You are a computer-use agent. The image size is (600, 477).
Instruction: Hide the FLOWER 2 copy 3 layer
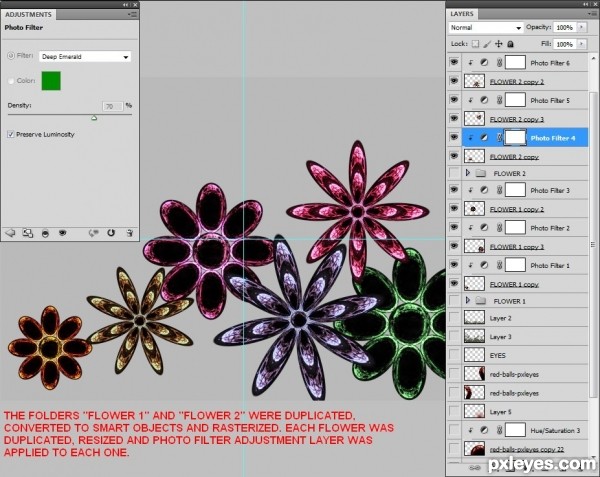point(454,118)
